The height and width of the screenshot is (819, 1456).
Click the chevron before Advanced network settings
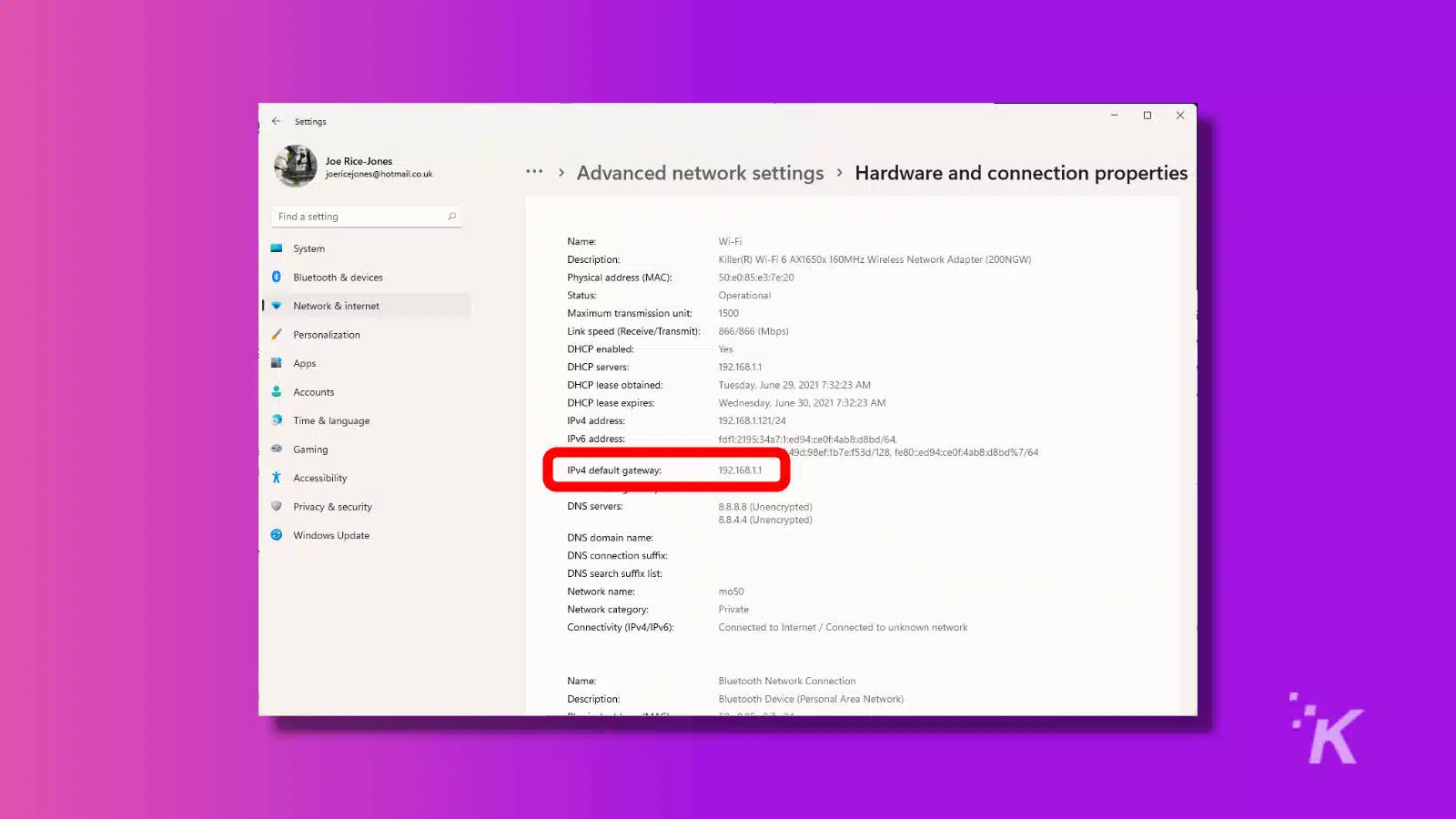coord(561,173)
